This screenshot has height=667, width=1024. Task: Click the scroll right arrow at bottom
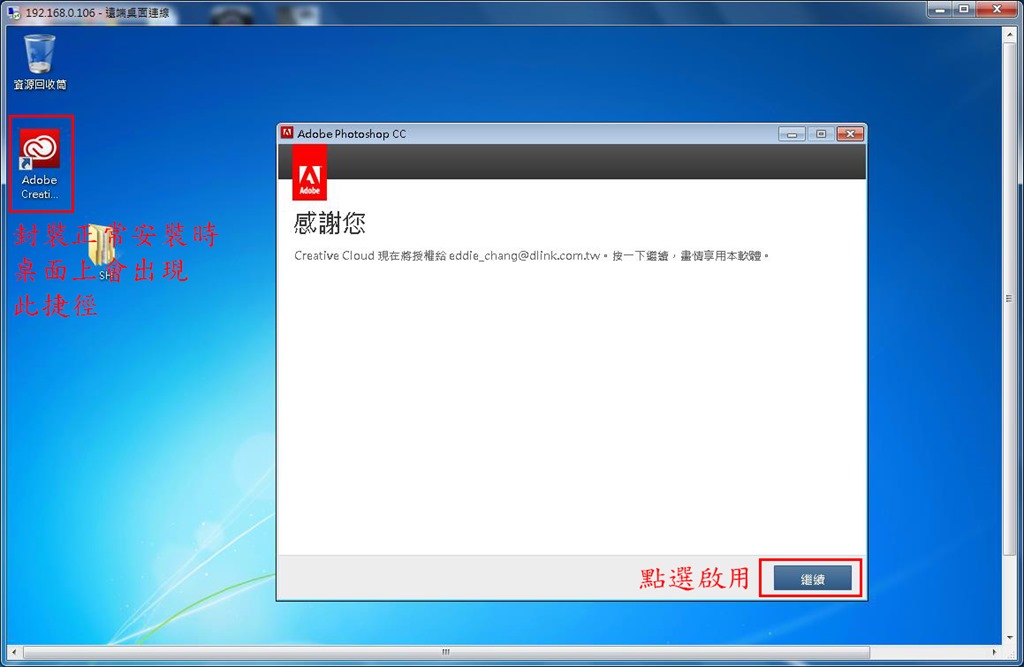tap(995, 652)
